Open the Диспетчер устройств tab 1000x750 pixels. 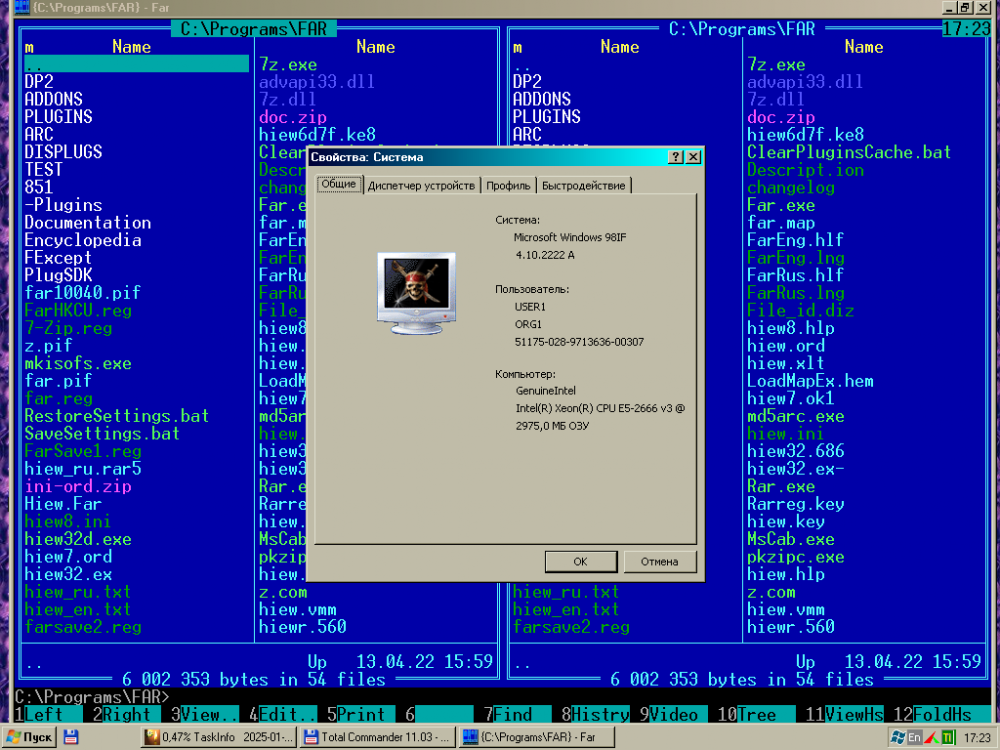[421, 186]
